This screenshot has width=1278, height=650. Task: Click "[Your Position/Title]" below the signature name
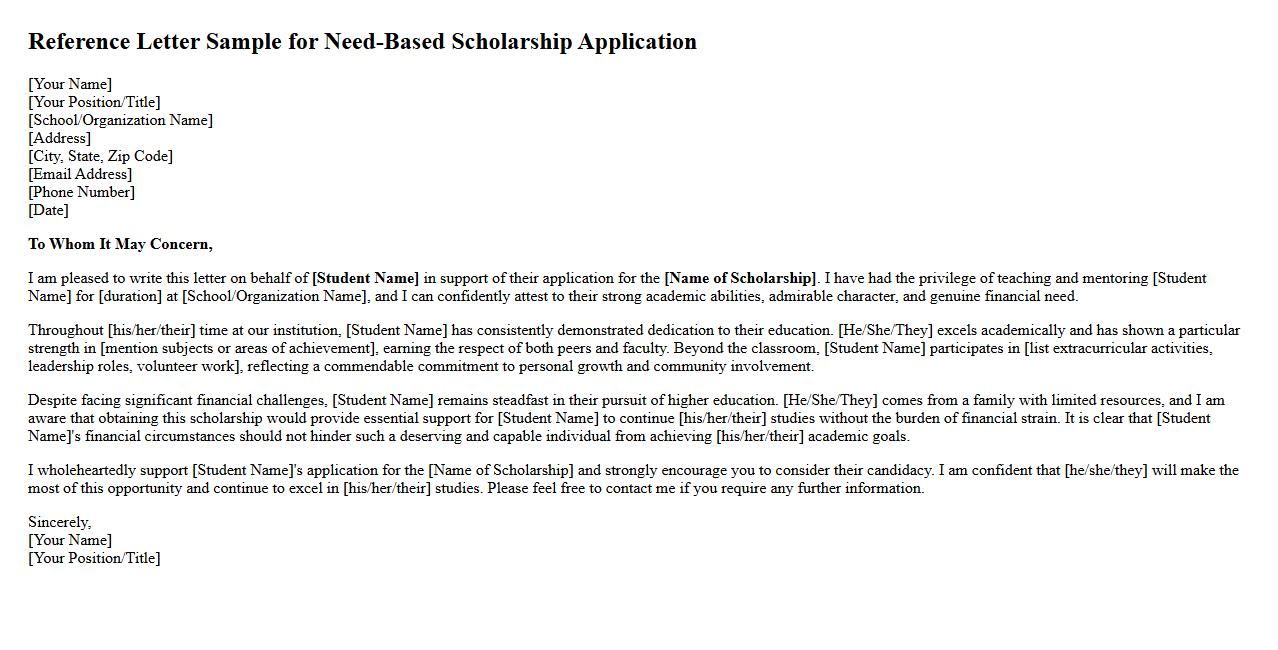(94, 558)
